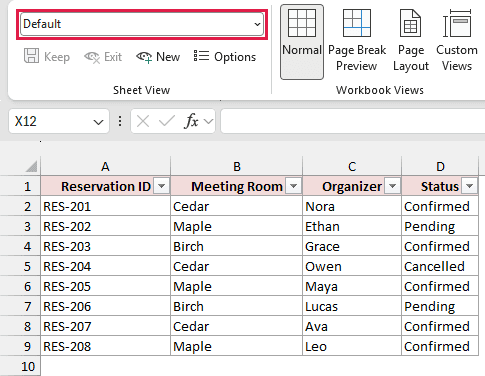Click the Meeting Room header cell

click(x=236, y=186)
